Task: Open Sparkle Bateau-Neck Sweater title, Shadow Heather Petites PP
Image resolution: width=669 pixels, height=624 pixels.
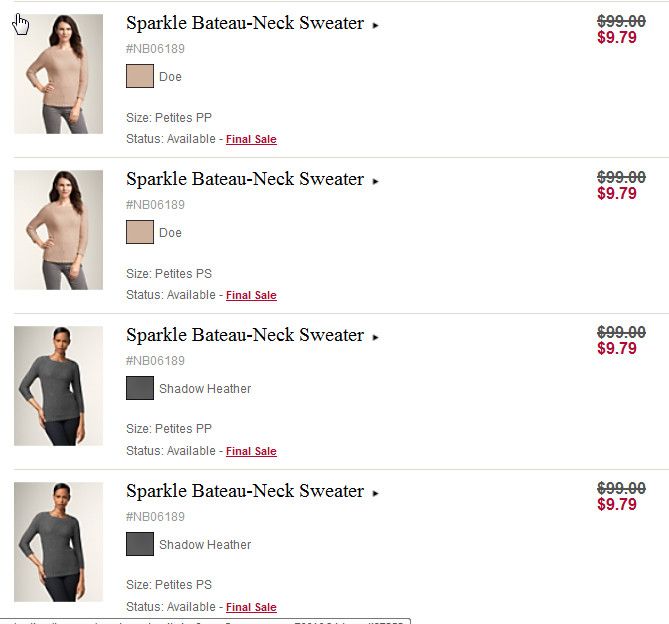Action: tap(244, 335)
